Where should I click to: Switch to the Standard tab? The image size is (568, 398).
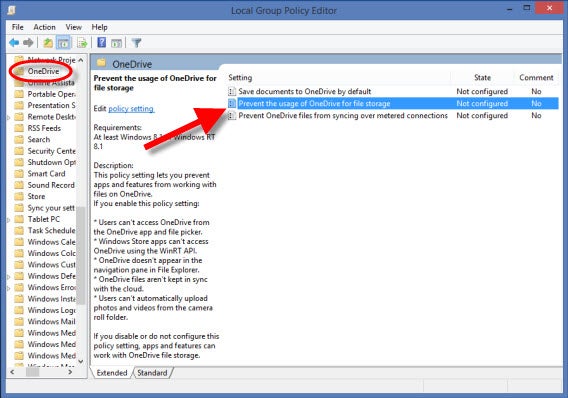[152, 373]
